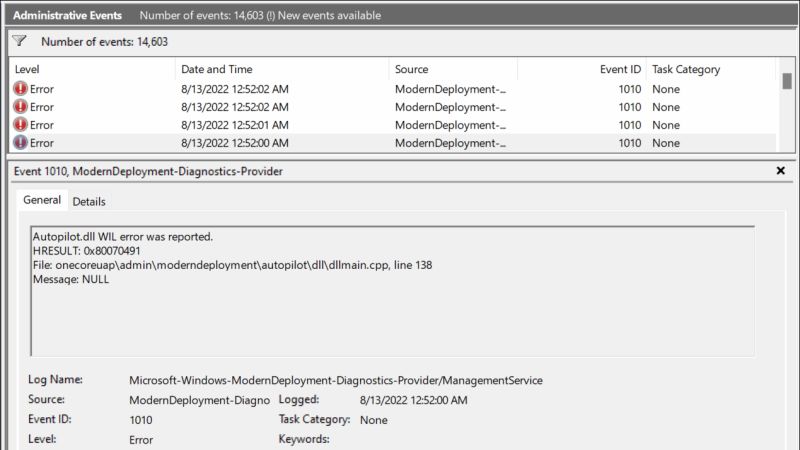This screenshot has height=450, width=800.
Task: Click 'Number of events: 14,603' beside funnel
Action: [x=104, y=42]
